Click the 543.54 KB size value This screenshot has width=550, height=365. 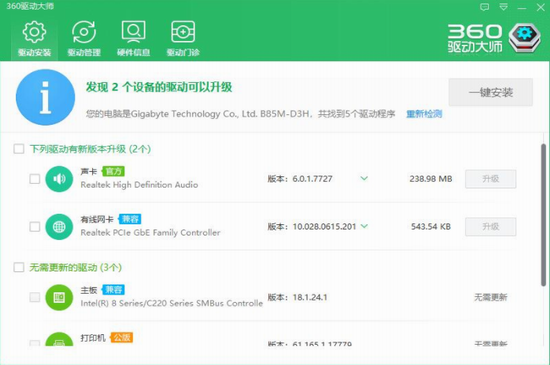(x=431, y=227)
